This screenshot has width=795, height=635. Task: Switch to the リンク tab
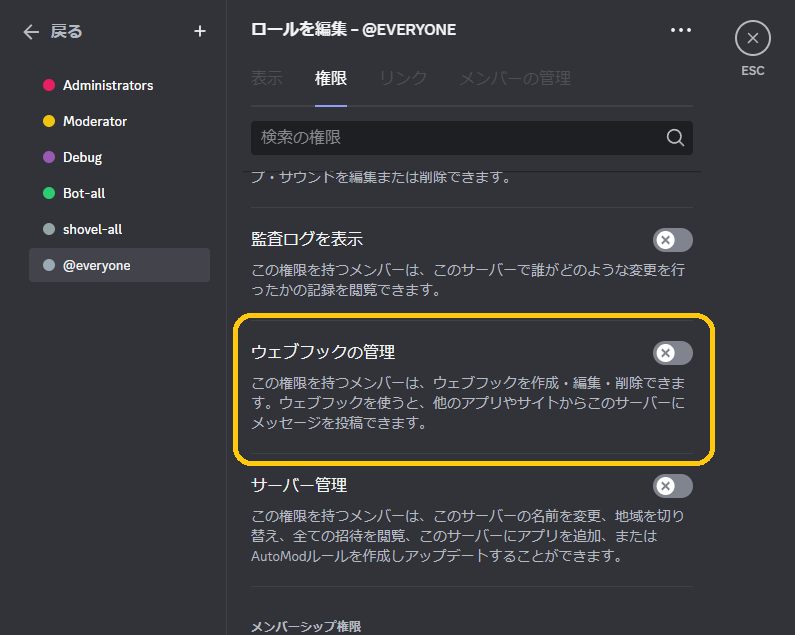click(x=403, y=78)
